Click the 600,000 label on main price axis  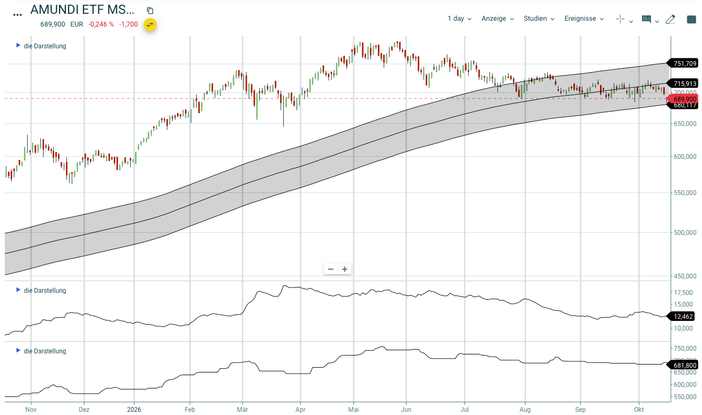685,156
